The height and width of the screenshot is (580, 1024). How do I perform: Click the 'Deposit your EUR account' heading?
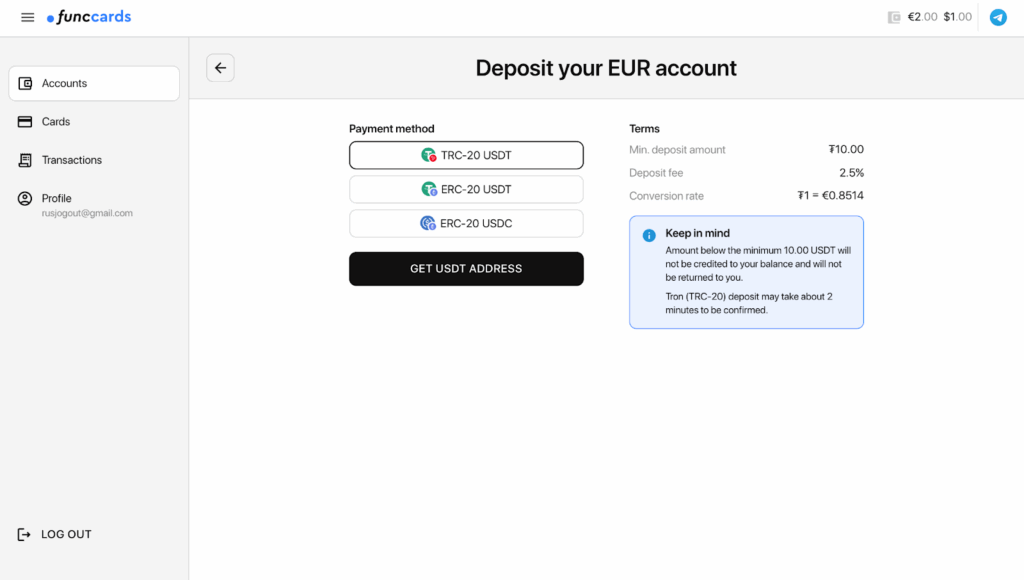pos(606,69)
